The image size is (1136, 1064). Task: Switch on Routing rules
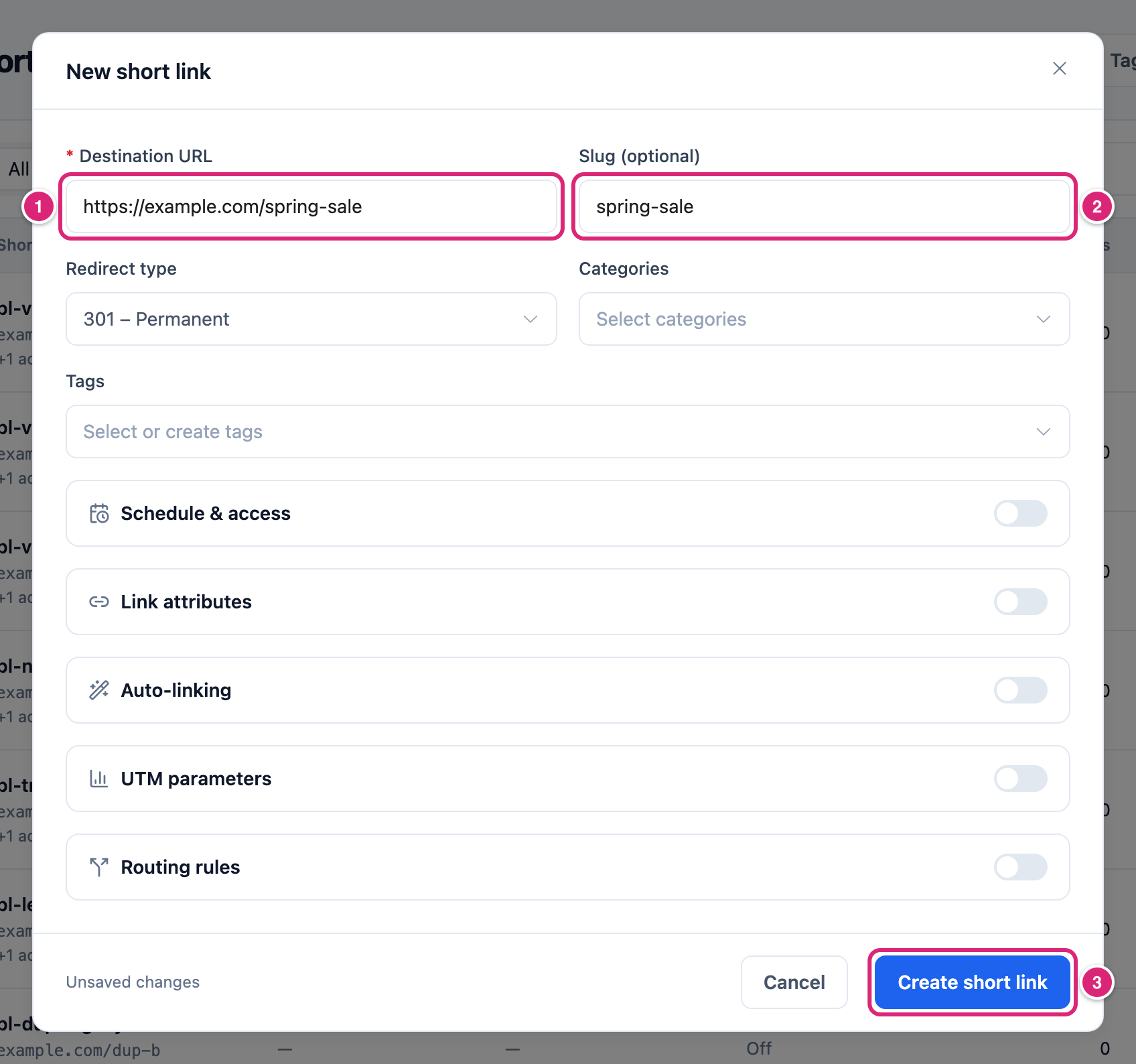(x=1020, y=867)
